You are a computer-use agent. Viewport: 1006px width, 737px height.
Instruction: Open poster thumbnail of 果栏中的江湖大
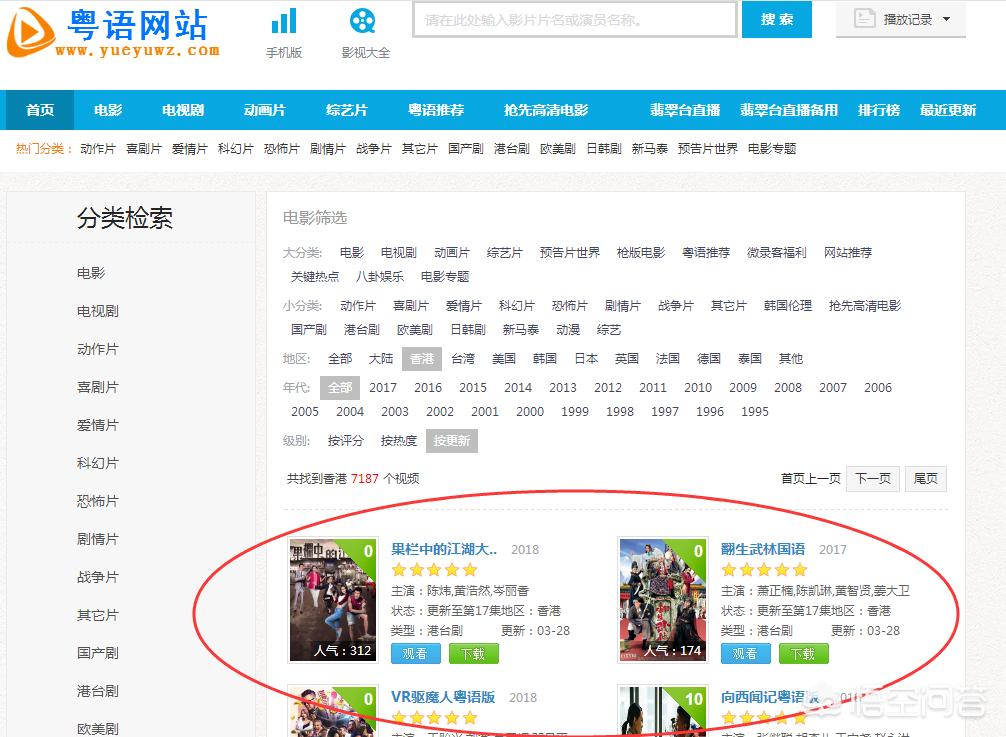[x=332, y=600]
